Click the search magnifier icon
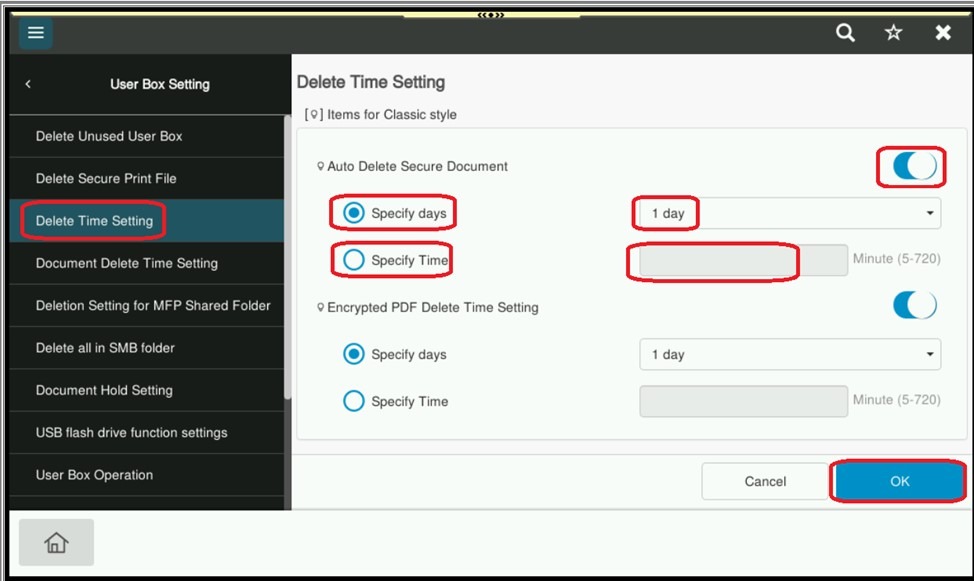Screen dimensions: 974x581 (845, 33)
